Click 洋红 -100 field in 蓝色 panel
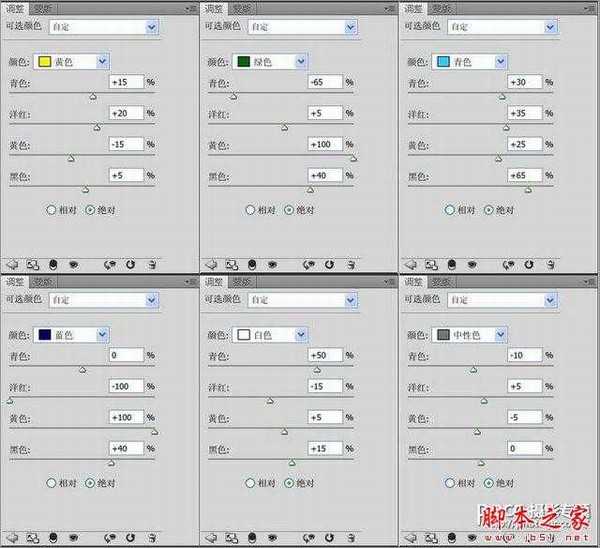Screen dimensions: 600x548 (126, 386)
